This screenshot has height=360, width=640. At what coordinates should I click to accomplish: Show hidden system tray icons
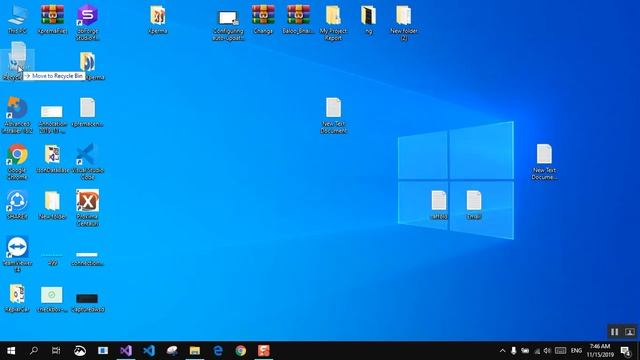[x=502, y=351]
